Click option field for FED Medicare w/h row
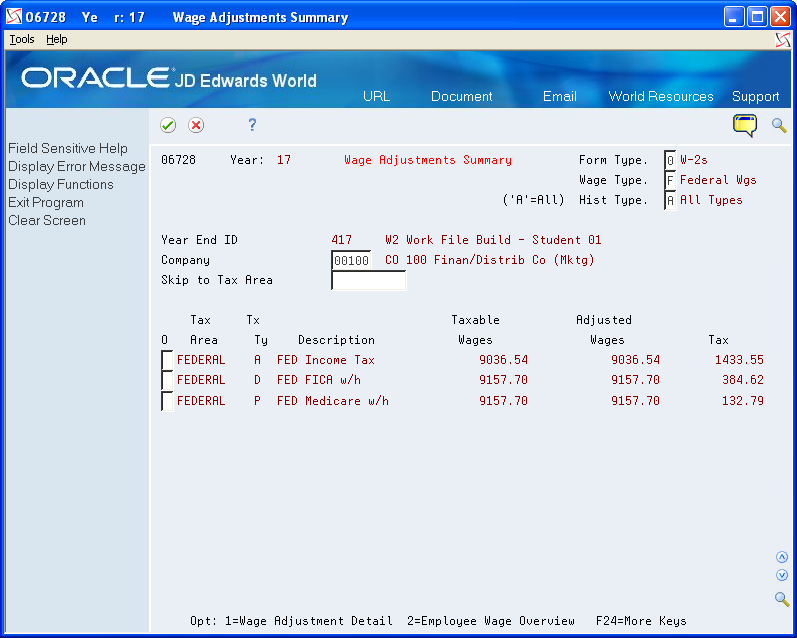797x638 pixels. tap(167, 401)
